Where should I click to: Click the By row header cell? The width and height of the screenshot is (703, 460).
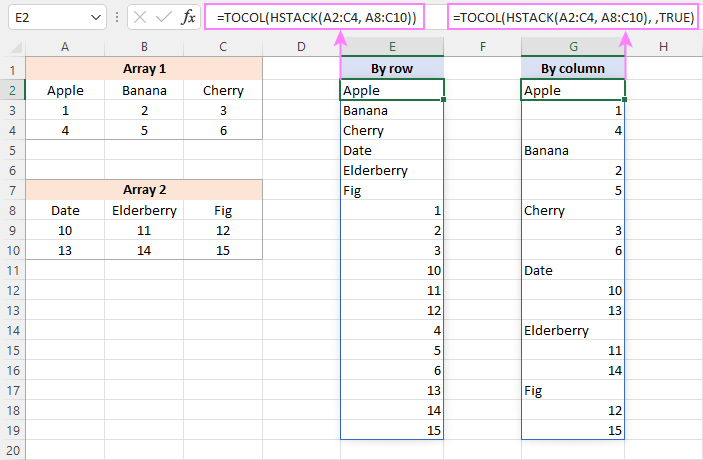pos(392,69)
